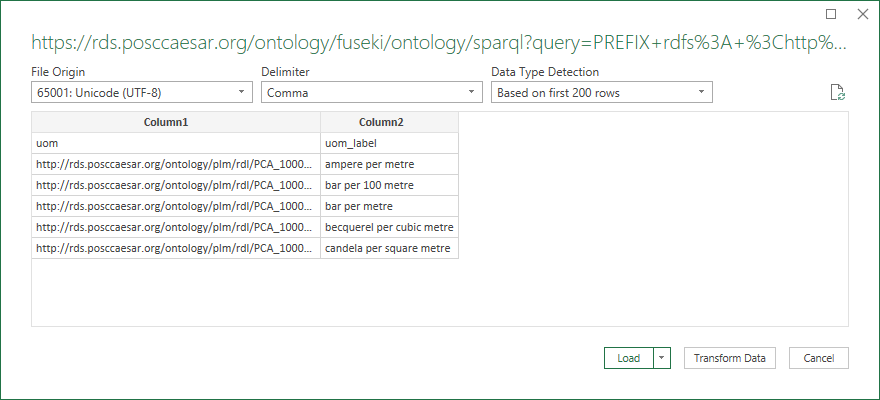The image size is (880, 400).
Task: Cancel the data import
Action: tap(819, 358)
